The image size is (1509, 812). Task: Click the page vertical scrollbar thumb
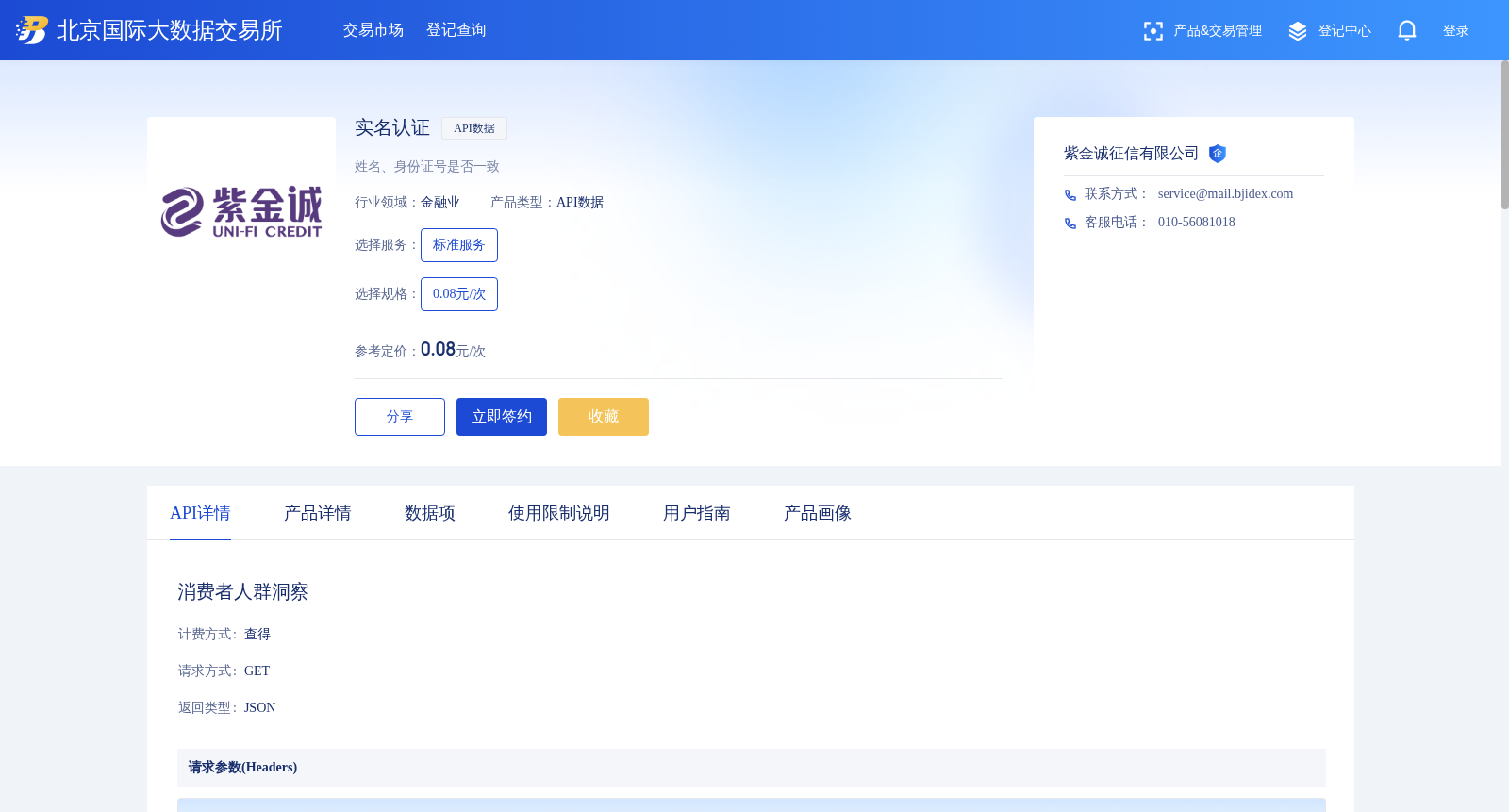coord(1505,135)
